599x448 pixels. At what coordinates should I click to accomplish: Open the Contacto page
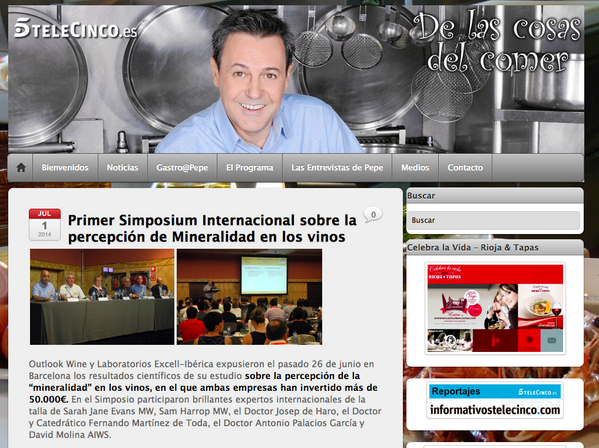[x=465, y=168]
